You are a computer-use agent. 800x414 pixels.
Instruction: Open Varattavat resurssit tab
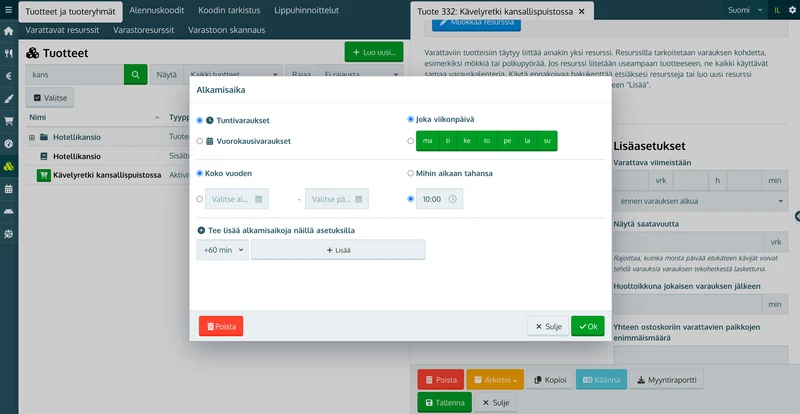[62, 30]
